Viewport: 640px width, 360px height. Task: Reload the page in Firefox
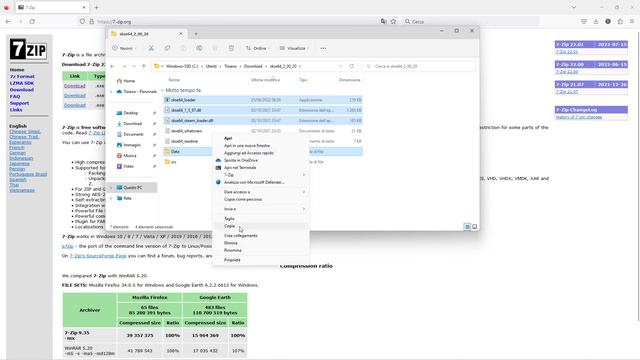pos(32,21)
